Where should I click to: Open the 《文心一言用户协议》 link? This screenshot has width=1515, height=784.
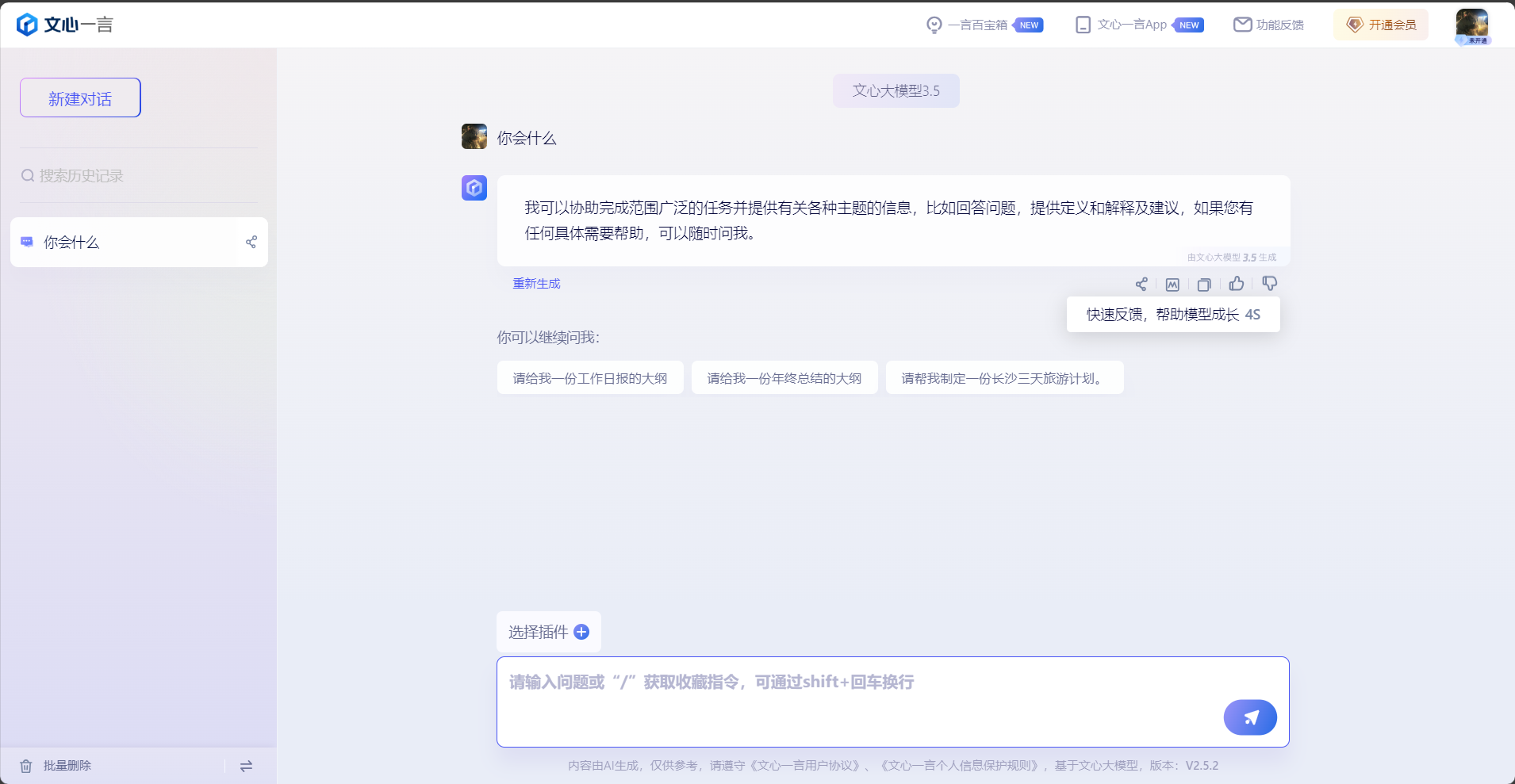click(806, 766)
